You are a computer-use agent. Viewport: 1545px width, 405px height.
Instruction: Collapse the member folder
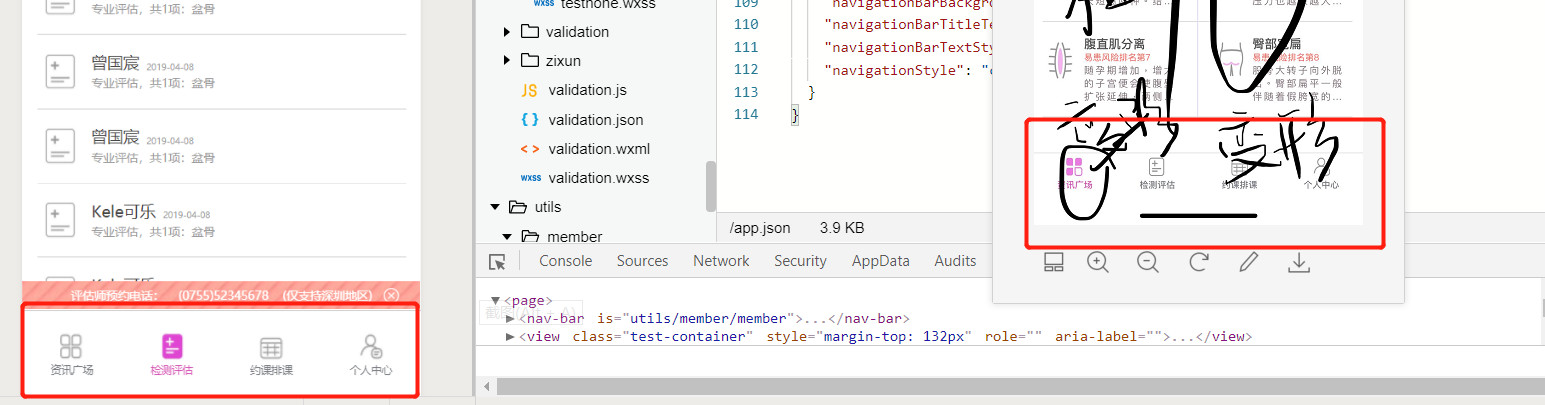[x=508, y=237]
